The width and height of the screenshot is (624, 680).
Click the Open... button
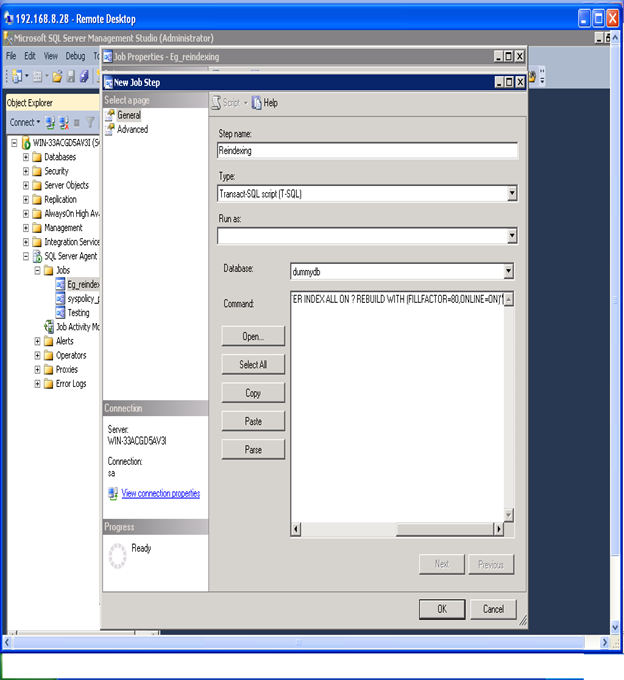point(253,336)
